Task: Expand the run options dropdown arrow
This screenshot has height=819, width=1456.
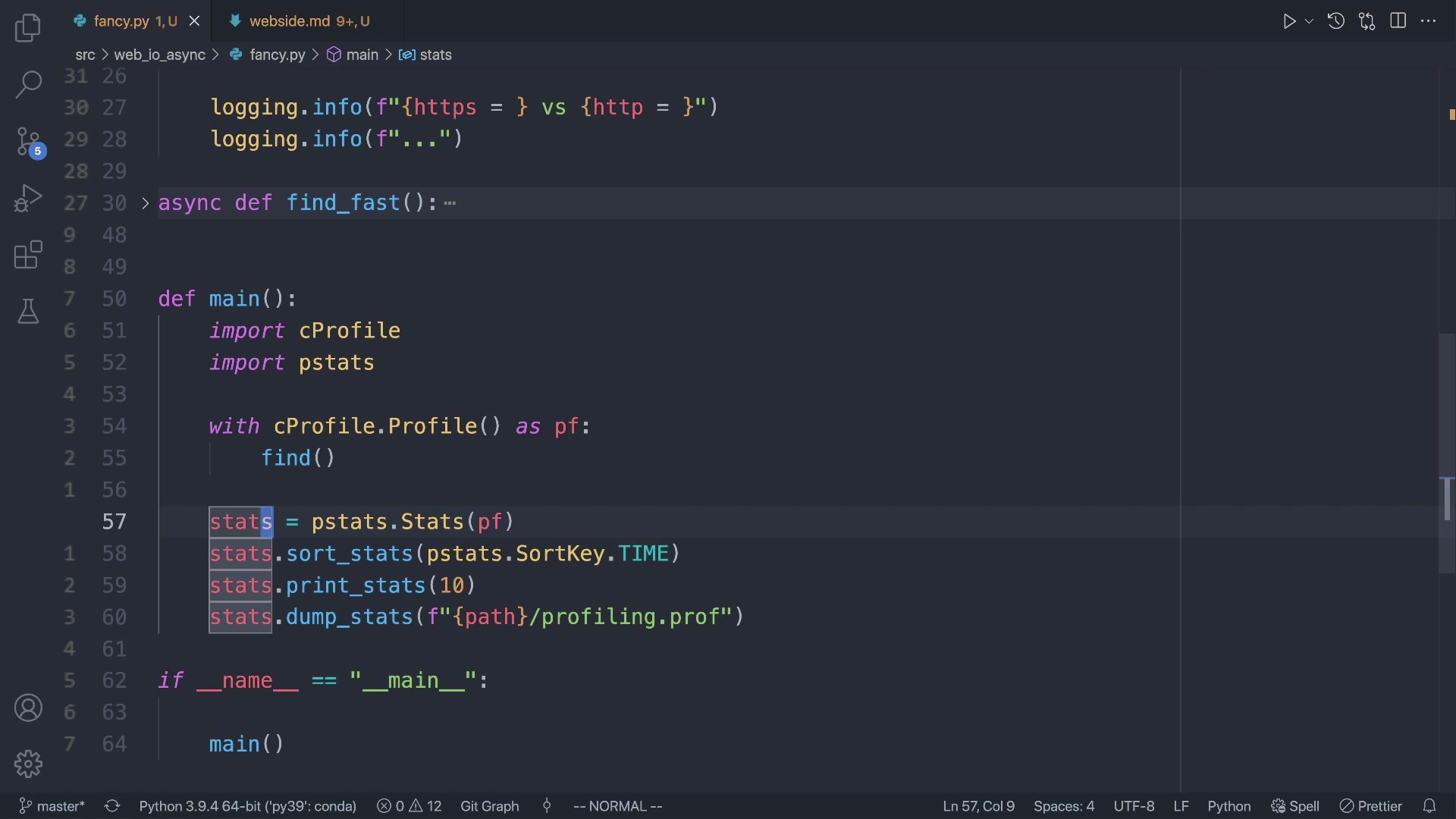Action: click(x=1308, y=20)
